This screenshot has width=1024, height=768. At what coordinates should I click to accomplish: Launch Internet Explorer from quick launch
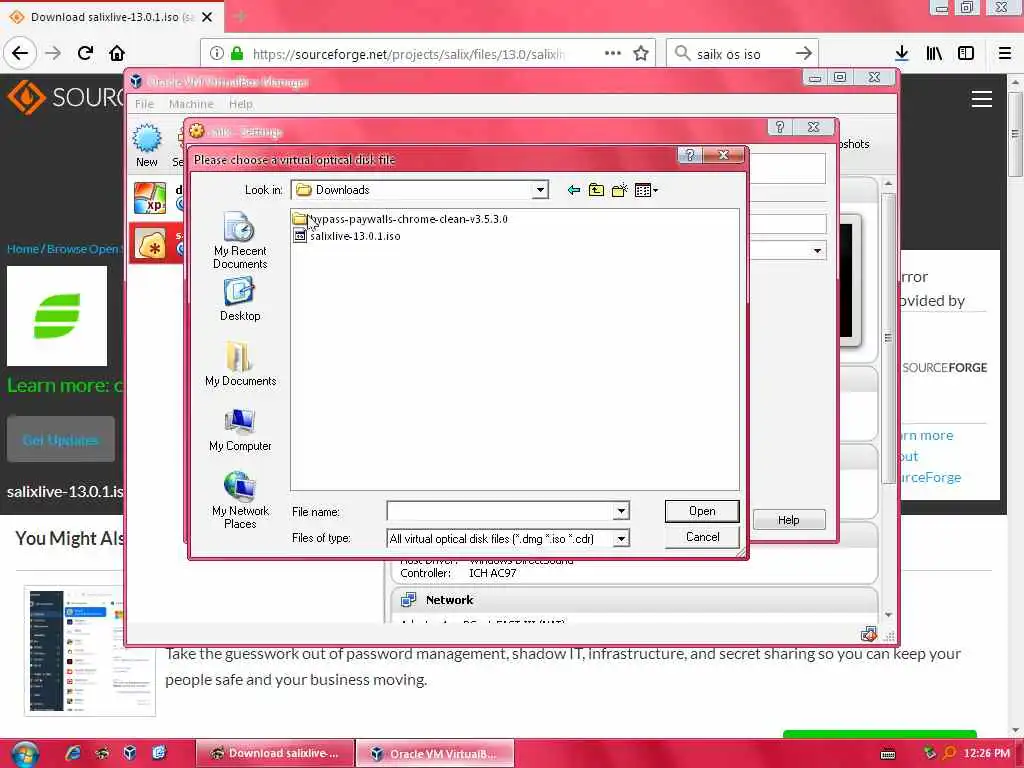(73, 753)
